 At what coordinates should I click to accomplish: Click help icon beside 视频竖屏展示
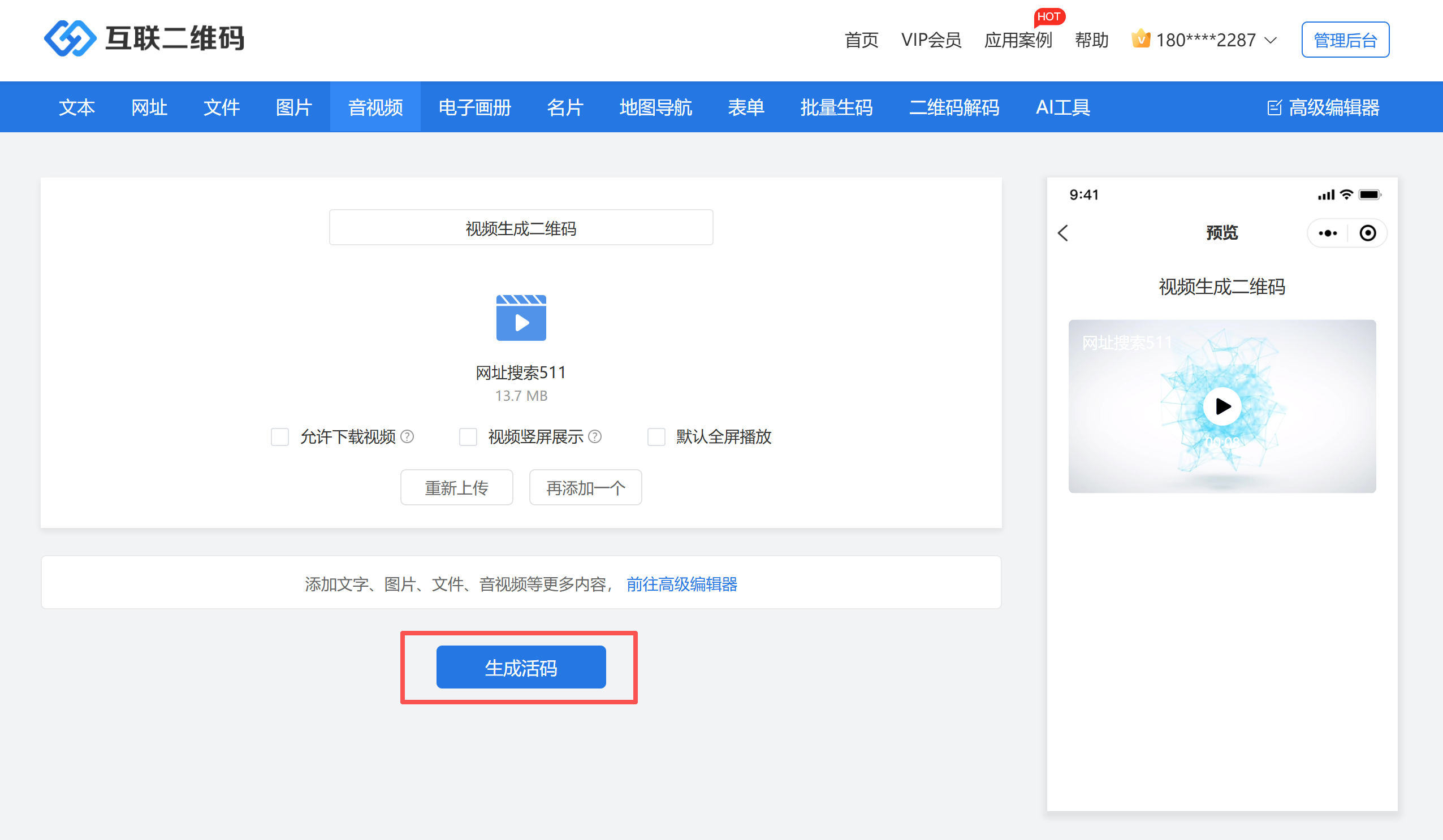pyautogui.click(x=595, y=436)
